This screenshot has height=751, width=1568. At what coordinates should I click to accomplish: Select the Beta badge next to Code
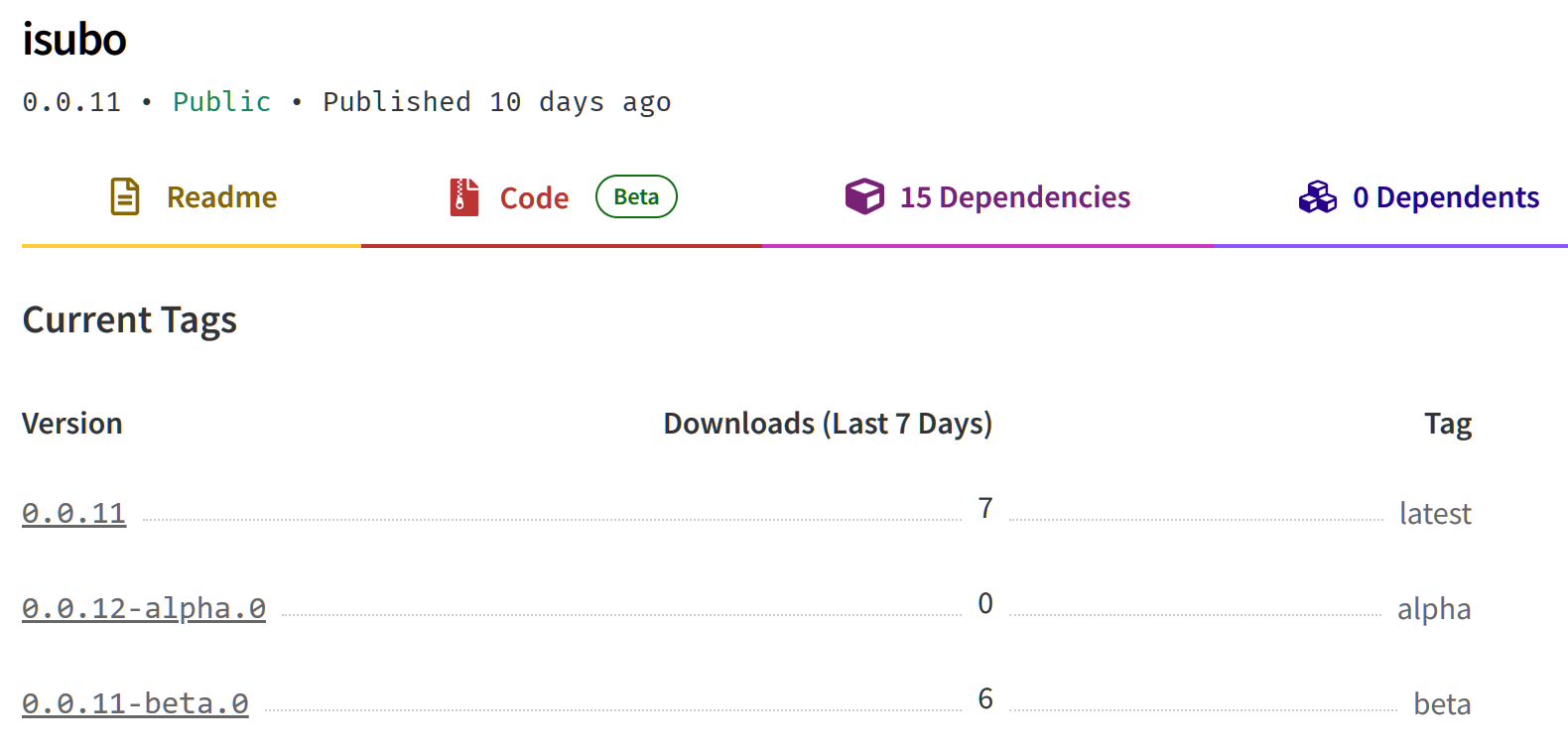pos(635,195)
